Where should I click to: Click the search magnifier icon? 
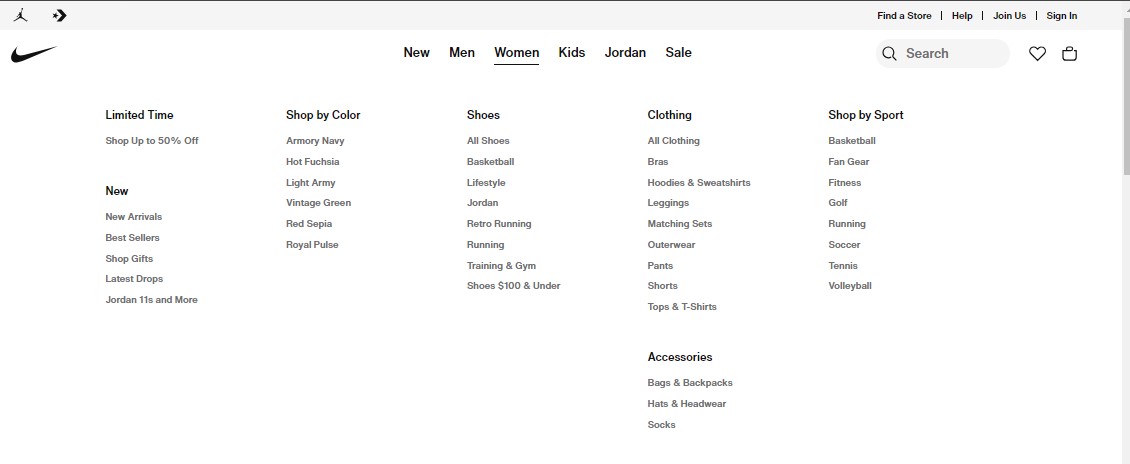[889, 53]
